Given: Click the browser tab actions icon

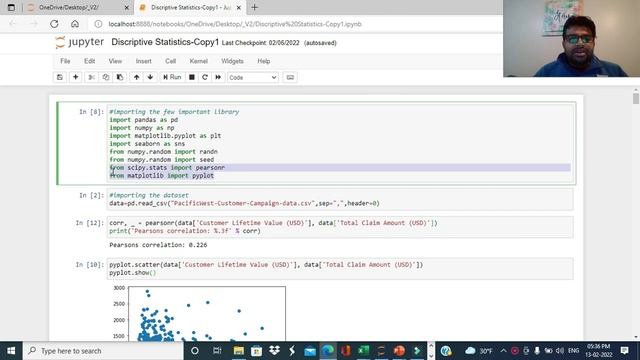Looking at the screenshot, I should [11, 7].
